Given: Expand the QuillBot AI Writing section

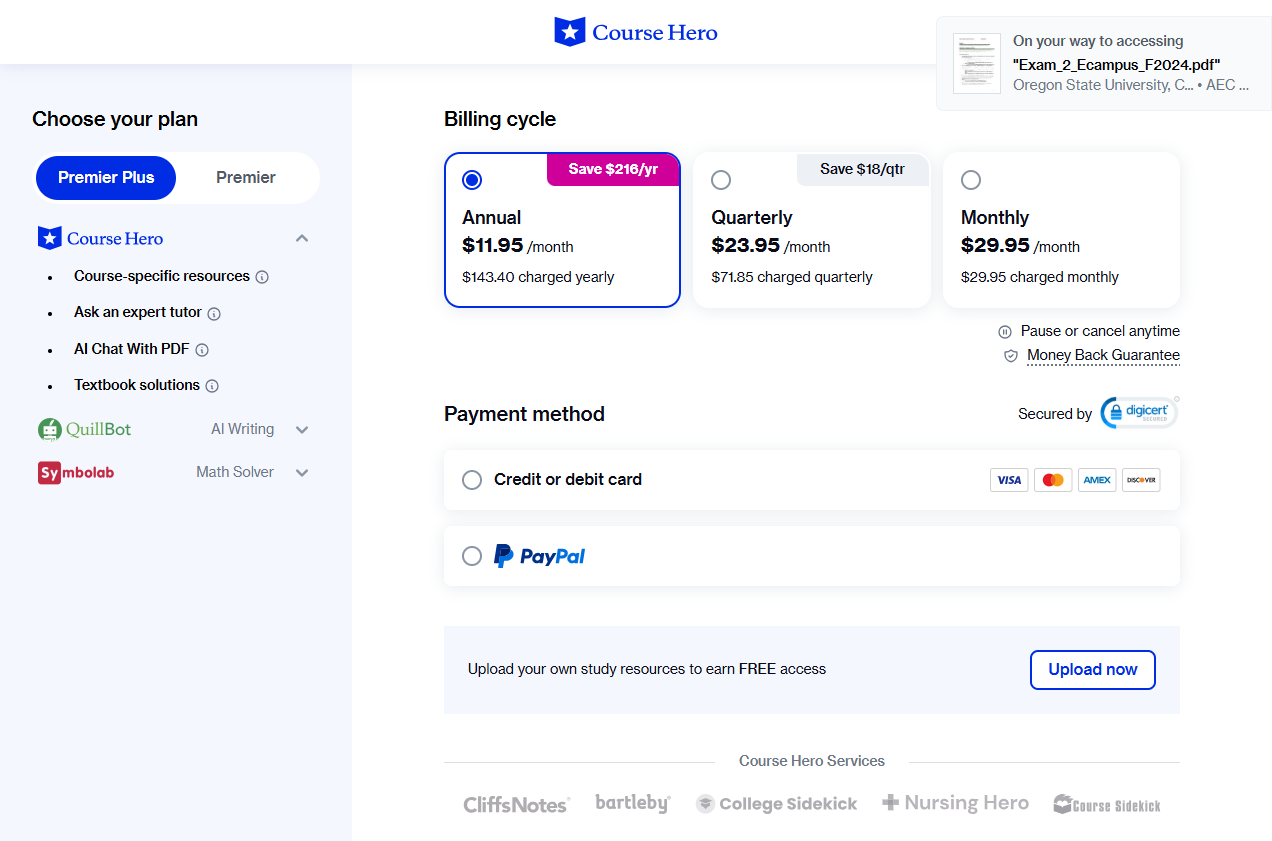Looking at the screenshot, I should [302, 430].
